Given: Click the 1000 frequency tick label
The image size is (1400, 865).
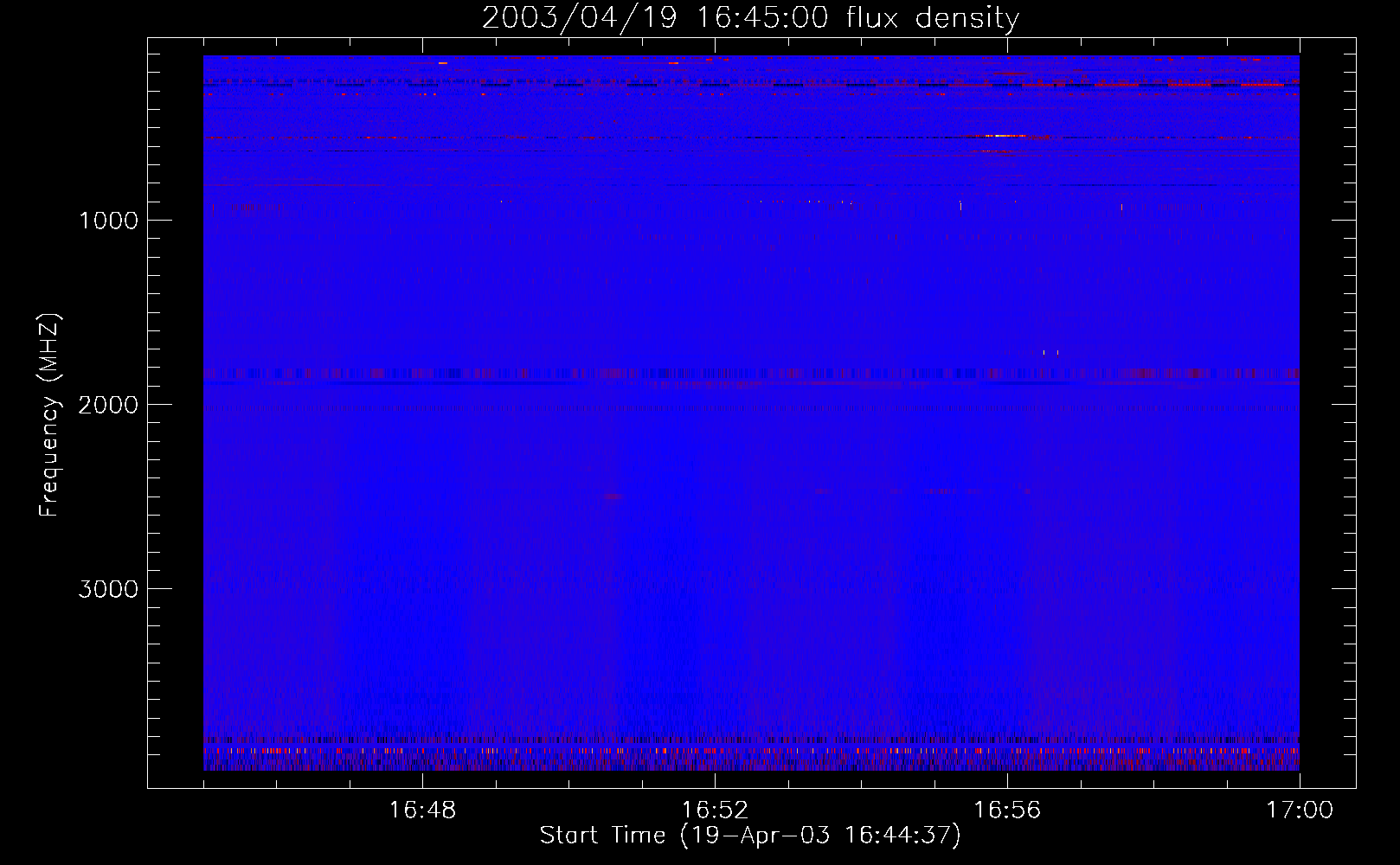Looking at the screenshot, I should click(108, 221).
